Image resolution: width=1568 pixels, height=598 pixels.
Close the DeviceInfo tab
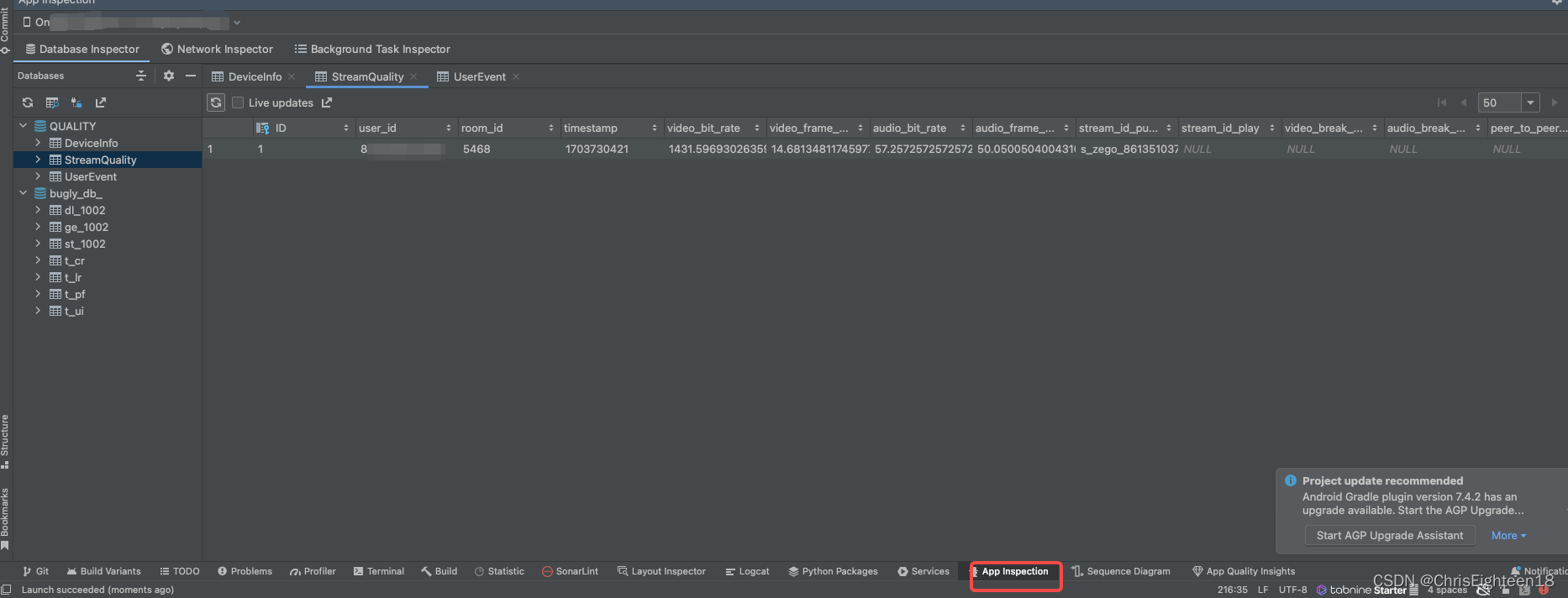292,76
